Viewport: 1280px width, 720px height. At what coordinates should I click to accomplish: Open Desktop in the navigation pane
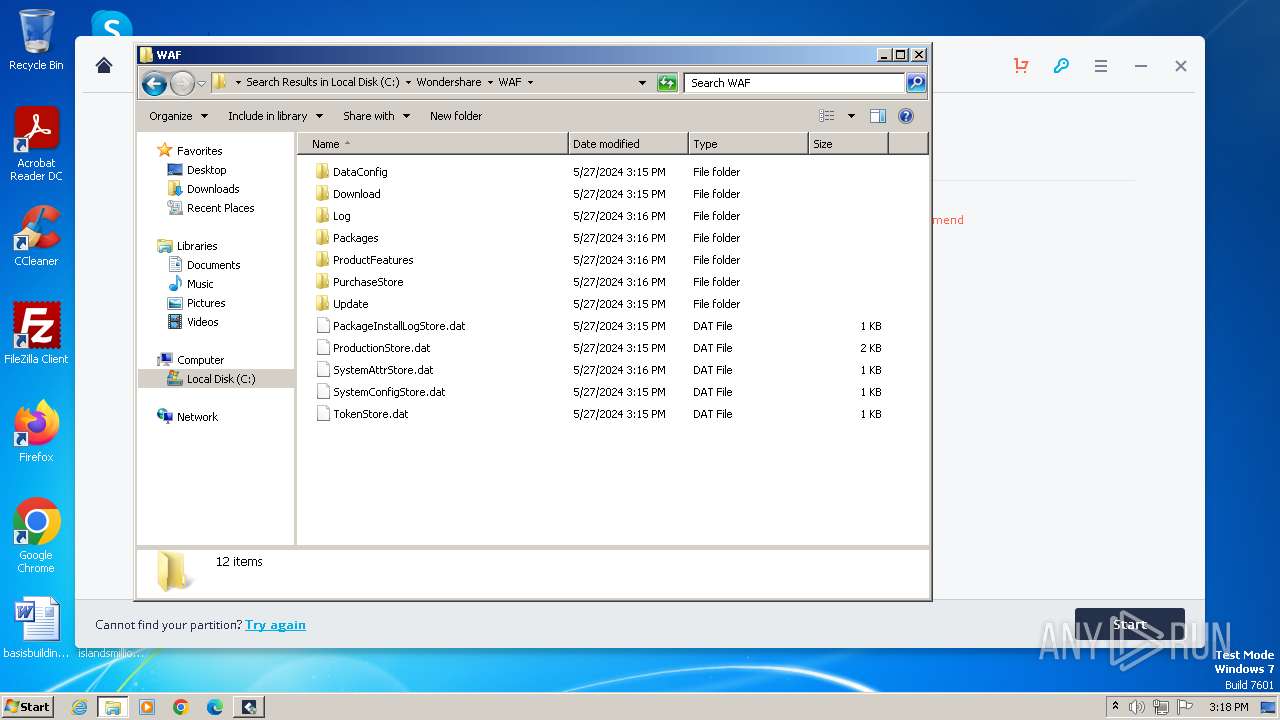(206, 170)
